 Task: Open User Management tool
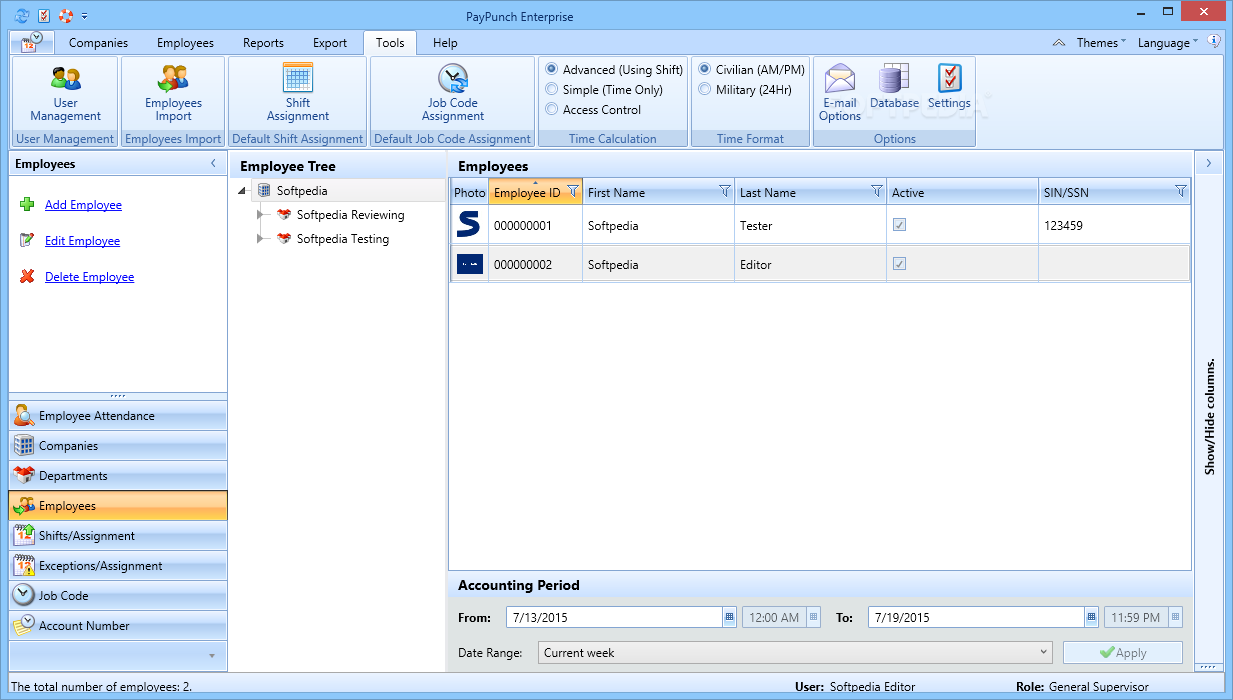(66, 93)
